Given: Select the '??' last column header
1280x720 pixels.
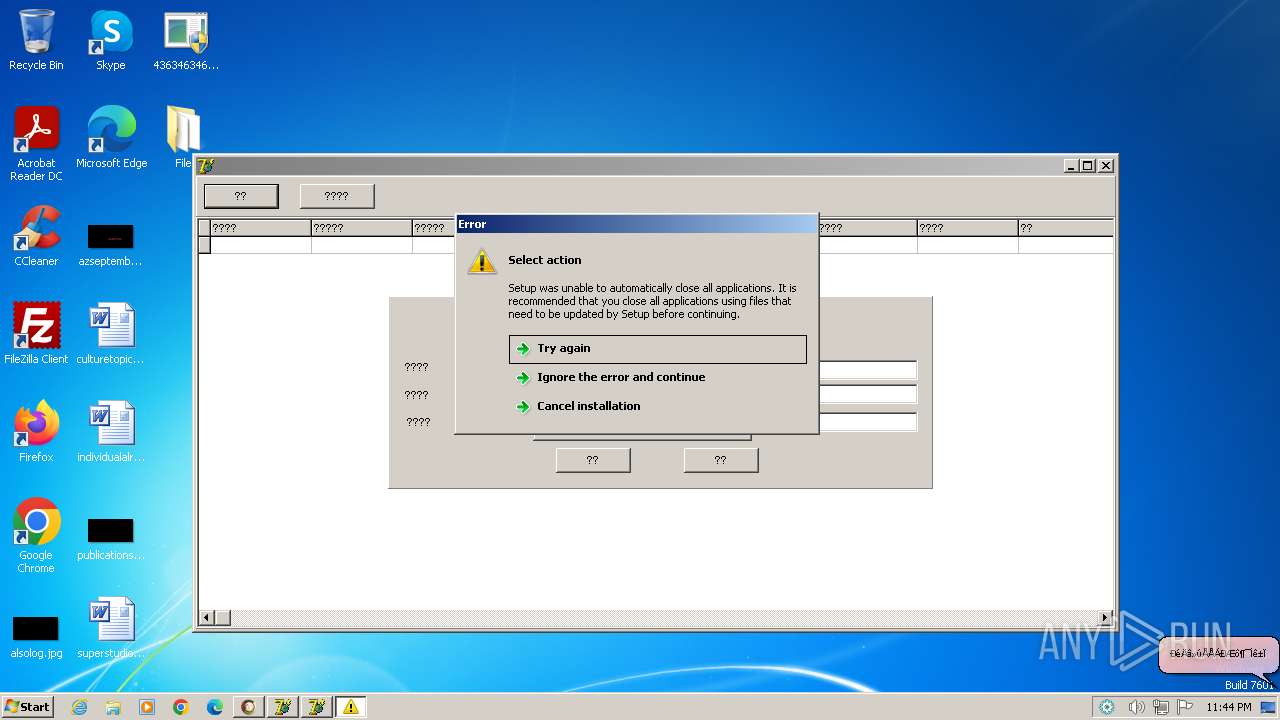Looking at the screenshot, I should click(x=1065, y=228).
